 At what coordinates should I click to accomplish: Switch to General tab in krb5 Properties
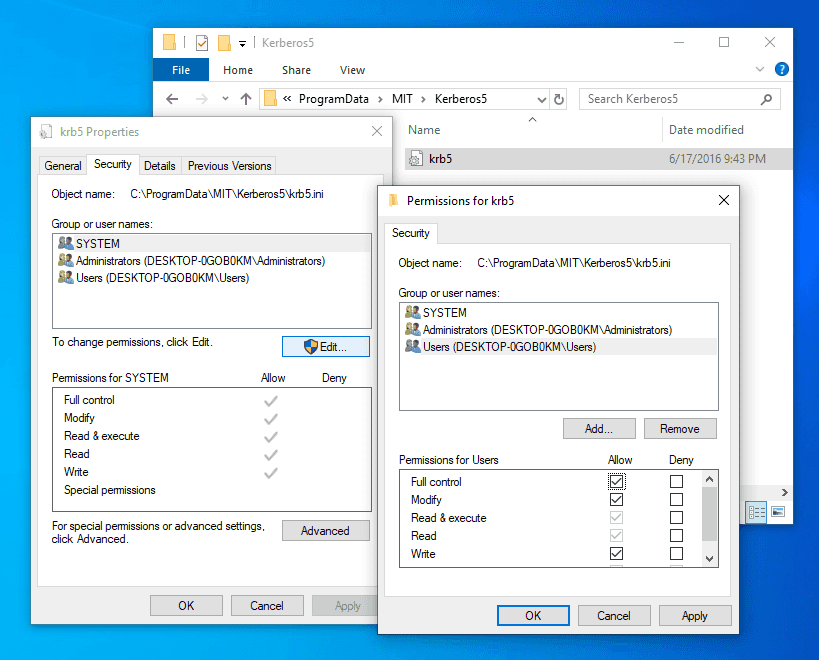(x=63, y=166)
